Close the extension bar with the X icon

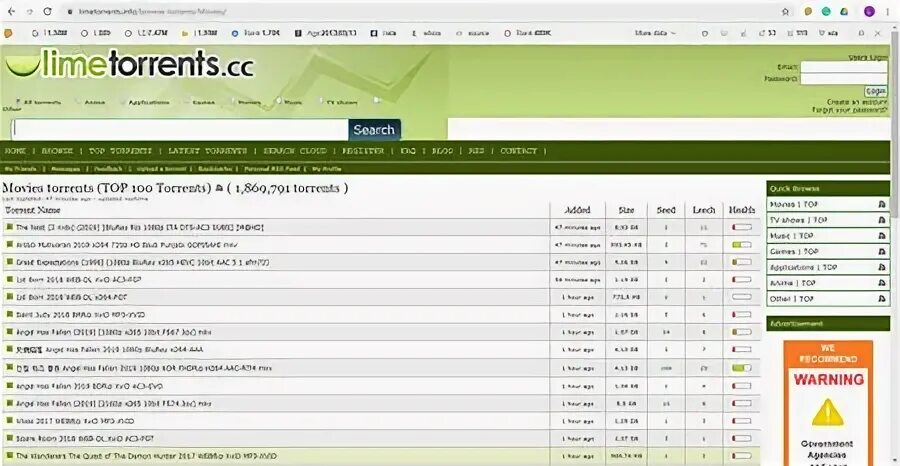(x=878, y=33)
